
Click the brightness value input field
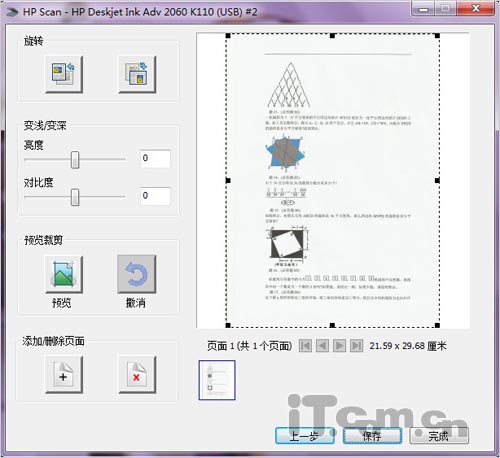point(155,159)
